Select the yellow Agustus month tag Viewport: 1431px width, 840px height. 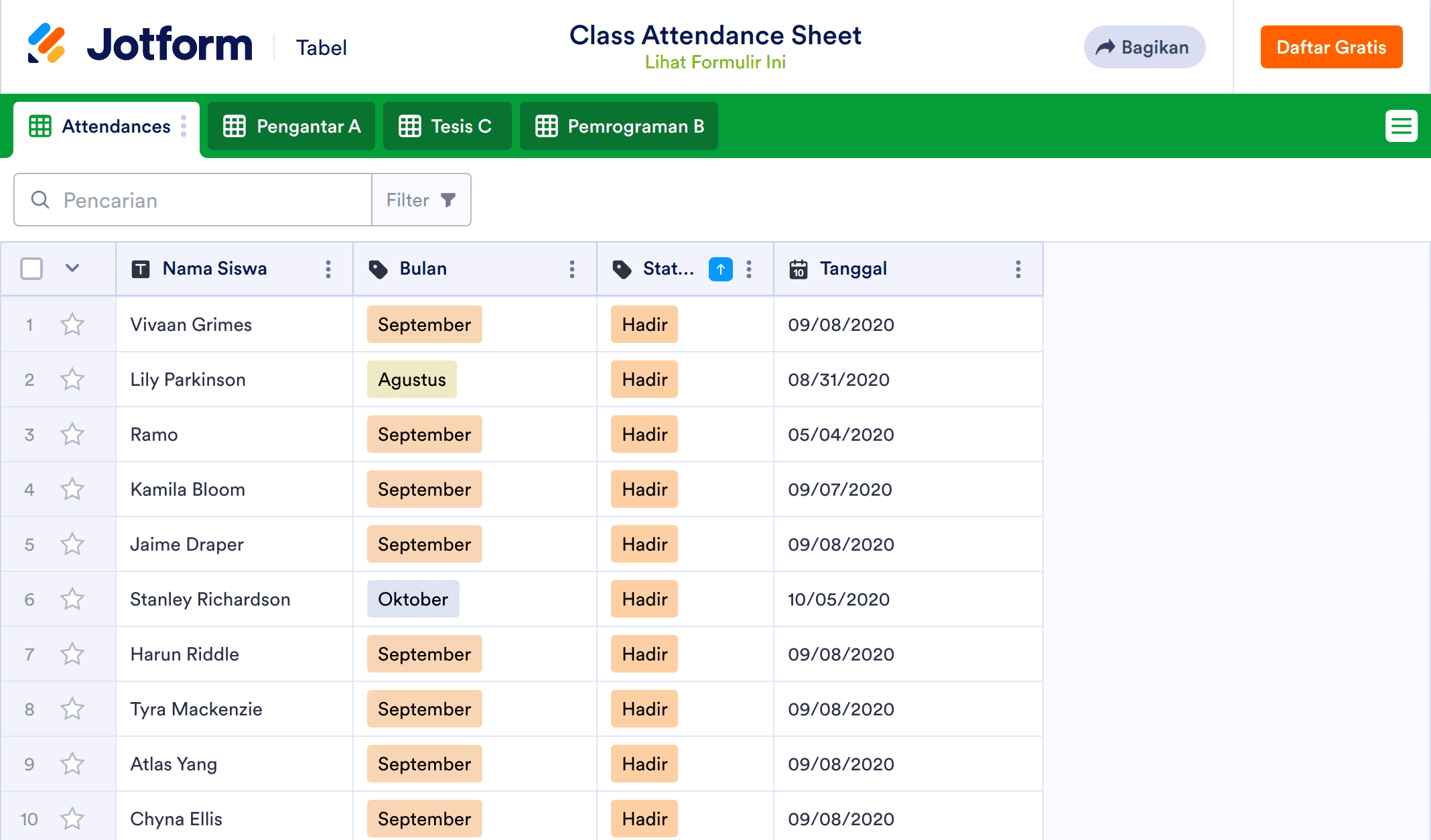(x=411, y=379)
